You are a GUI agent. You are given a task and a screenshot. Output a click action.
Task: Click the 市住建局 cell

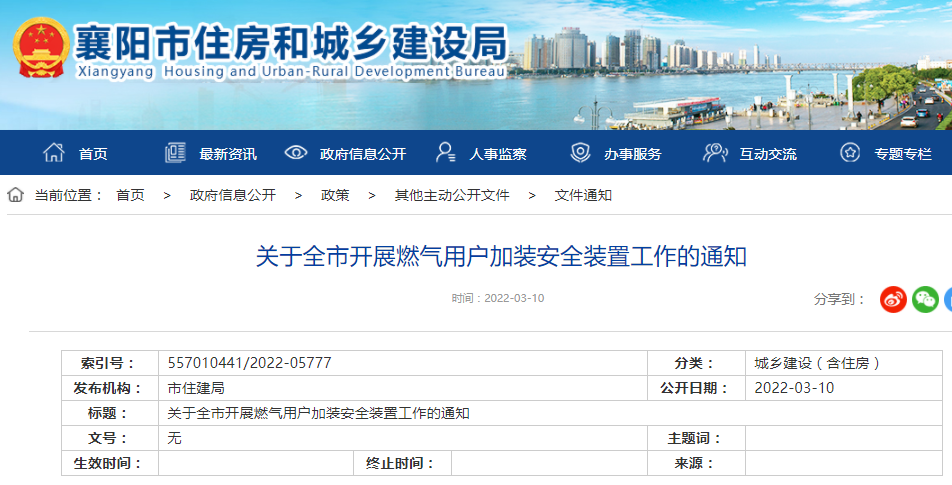click(403, 388)
